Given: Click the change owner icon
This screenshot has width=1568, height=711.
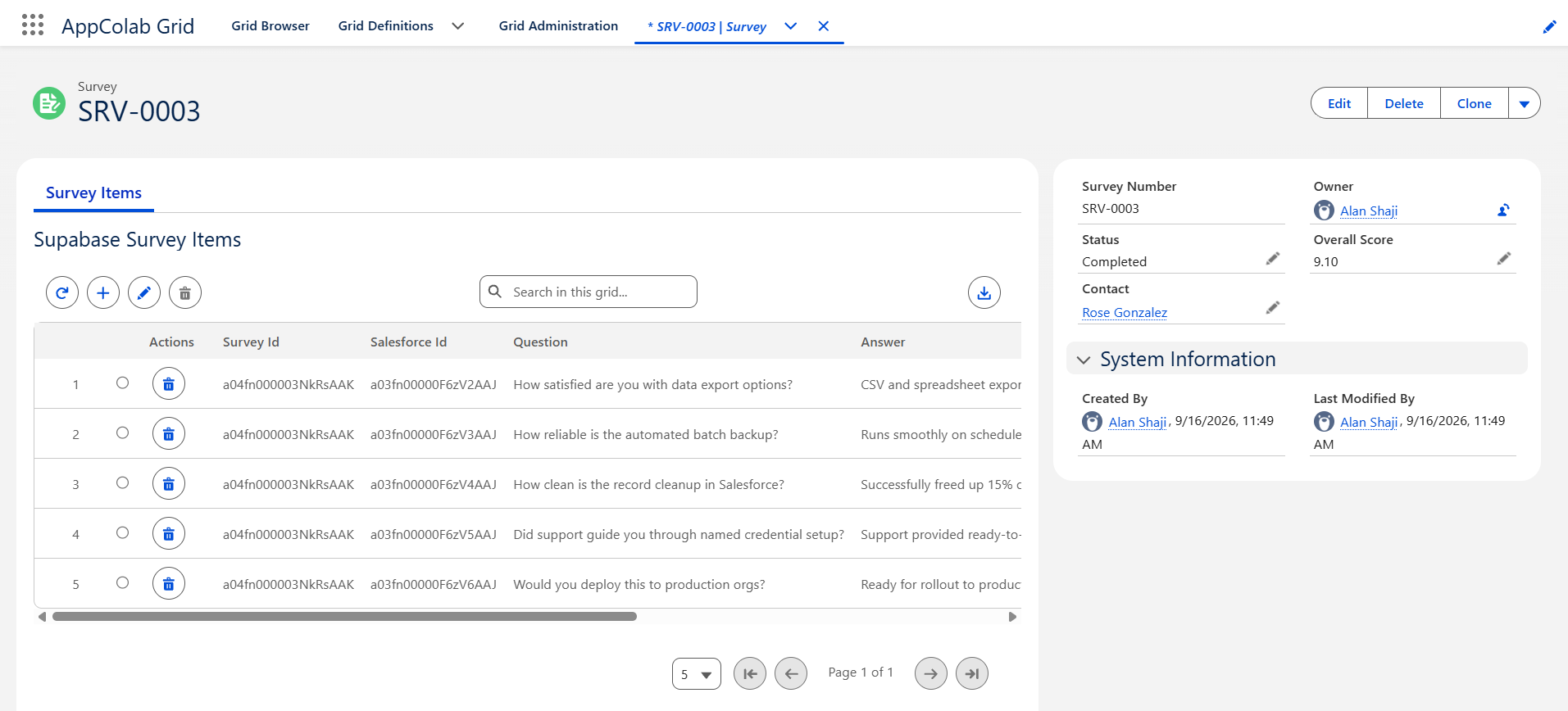Looking at the screenshot, I should point(1503,211).
